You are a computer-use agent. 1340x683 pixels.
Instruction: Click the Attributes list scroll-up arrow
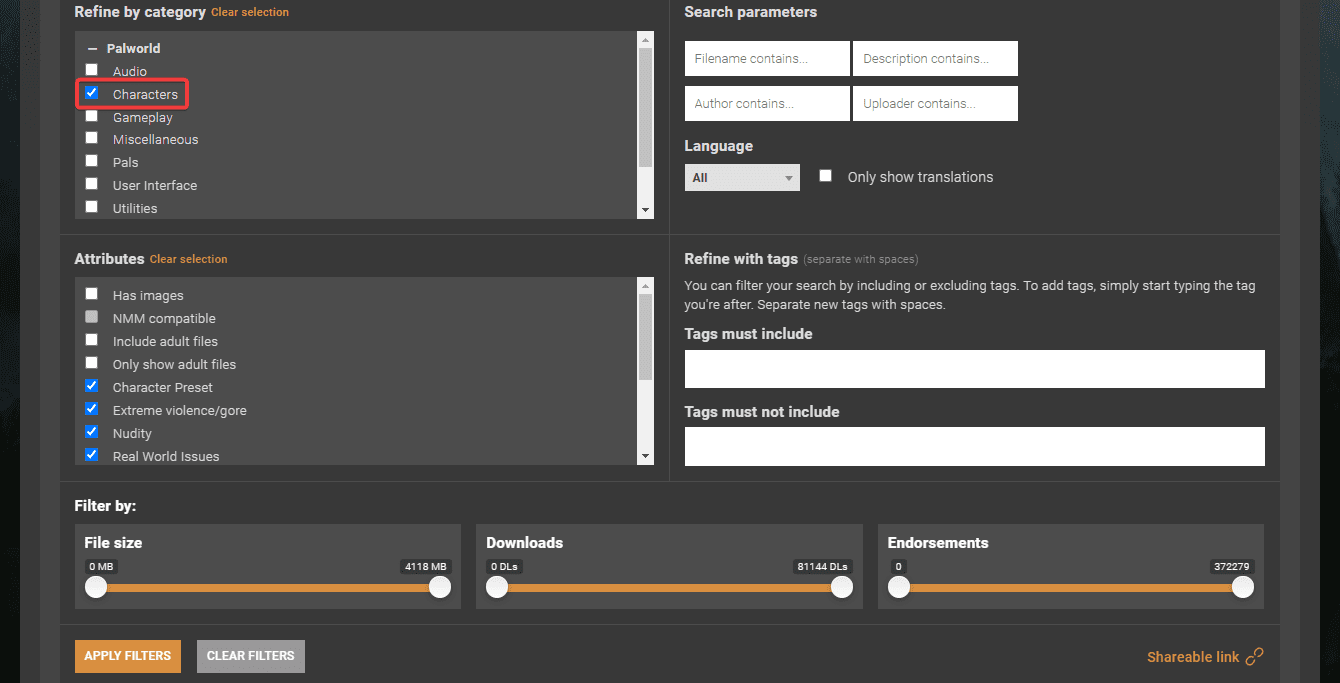click(645, 286)
